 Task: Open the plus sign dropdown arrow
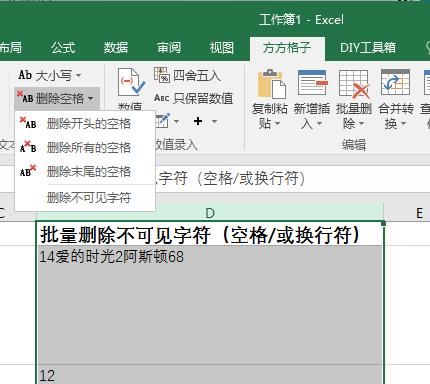[215, 121]
